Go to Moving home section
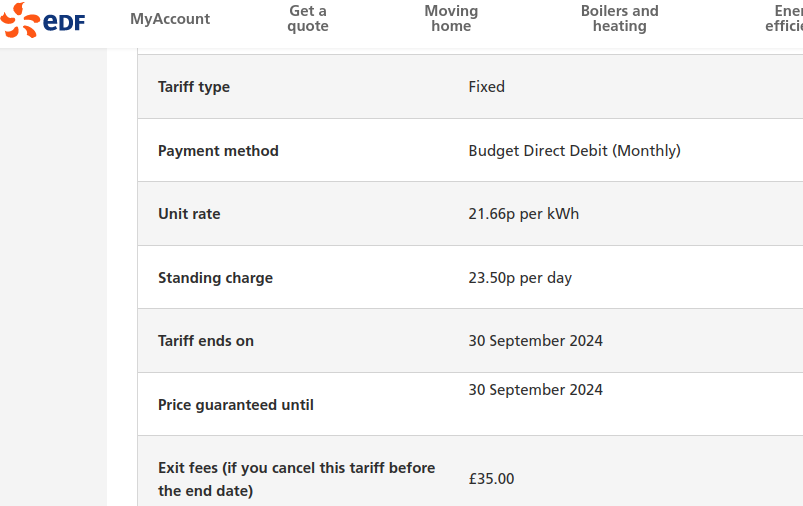Viewport: 803px width, 506px height. (451, 19)
